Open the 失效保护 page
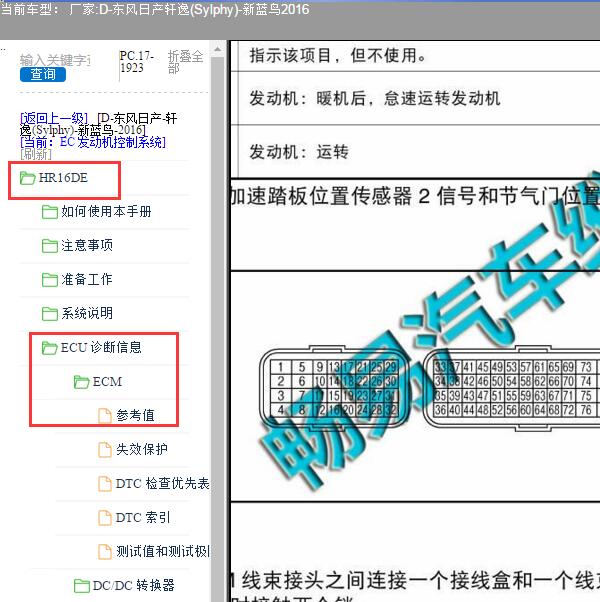600x602 pixels. pos(142,449)
